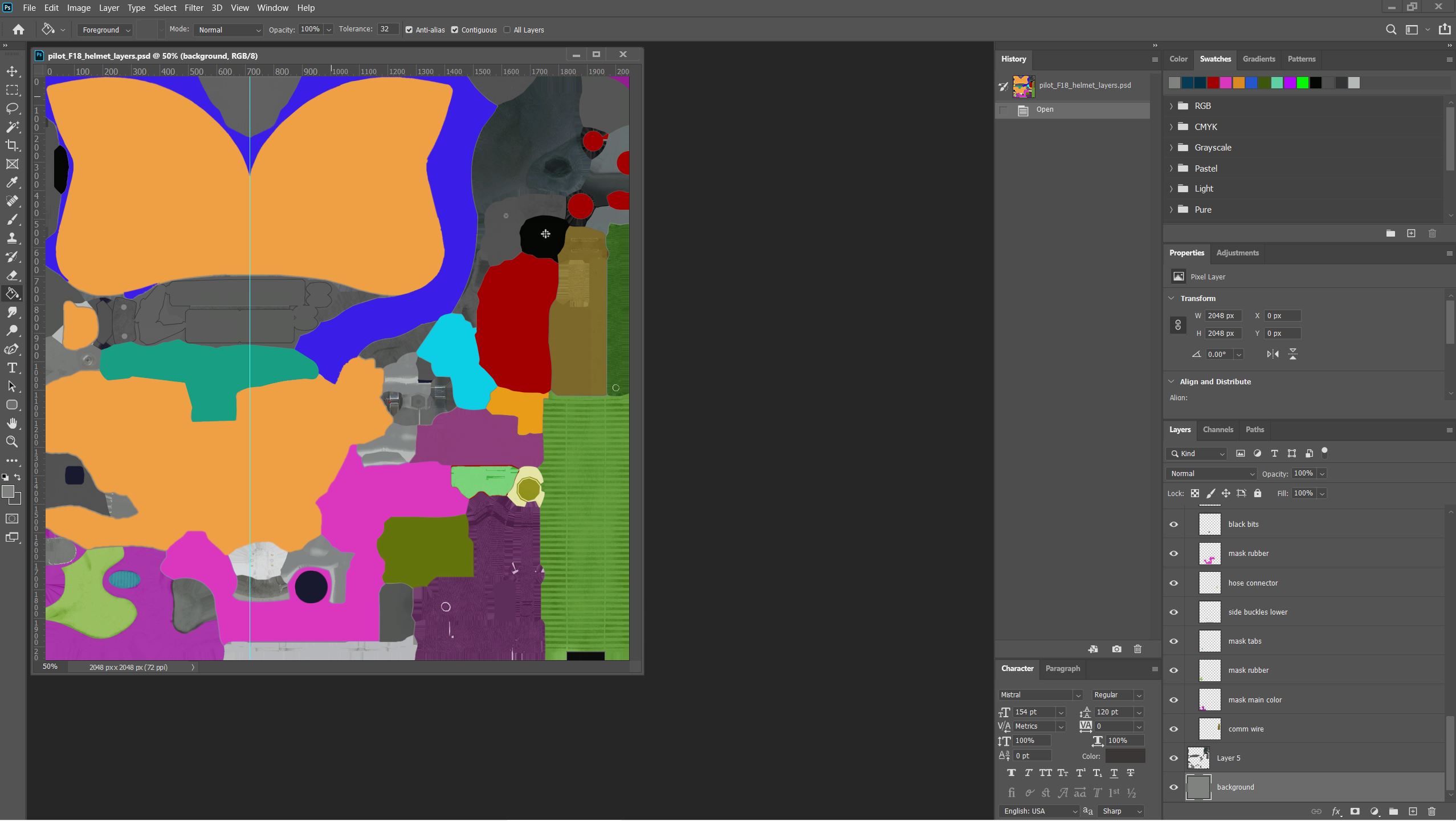Create new snapshot from History panel

[x=1116, y=649]
